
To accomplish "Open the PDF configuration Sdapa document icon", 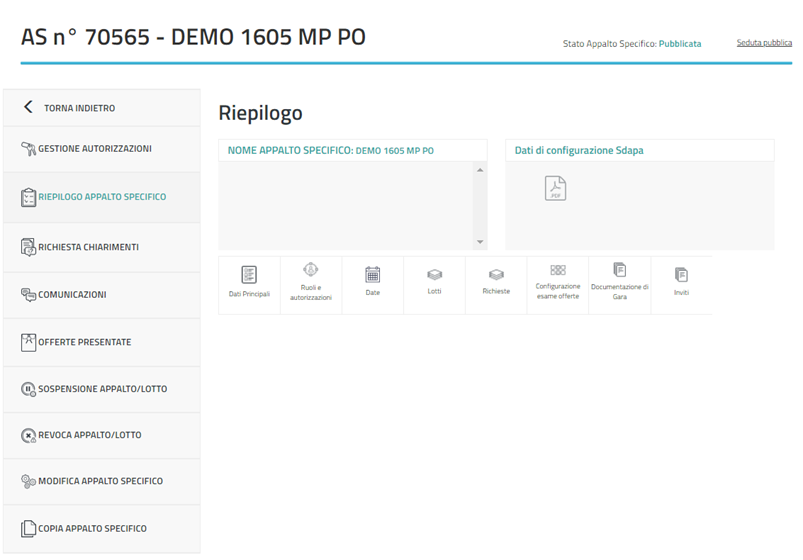I will [x=555, y=188].
